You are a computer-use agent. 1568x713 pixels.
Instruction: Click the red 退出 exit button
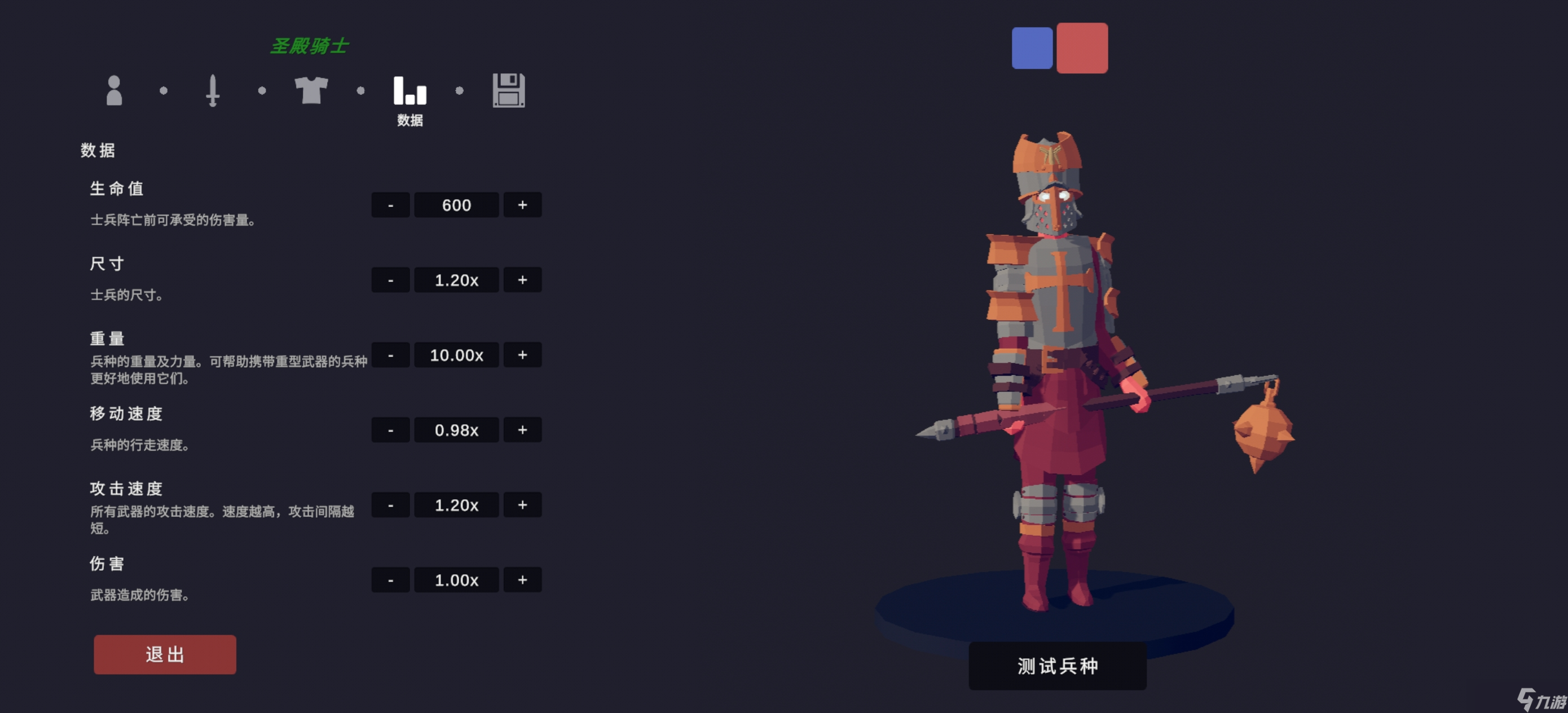[165, 654]
